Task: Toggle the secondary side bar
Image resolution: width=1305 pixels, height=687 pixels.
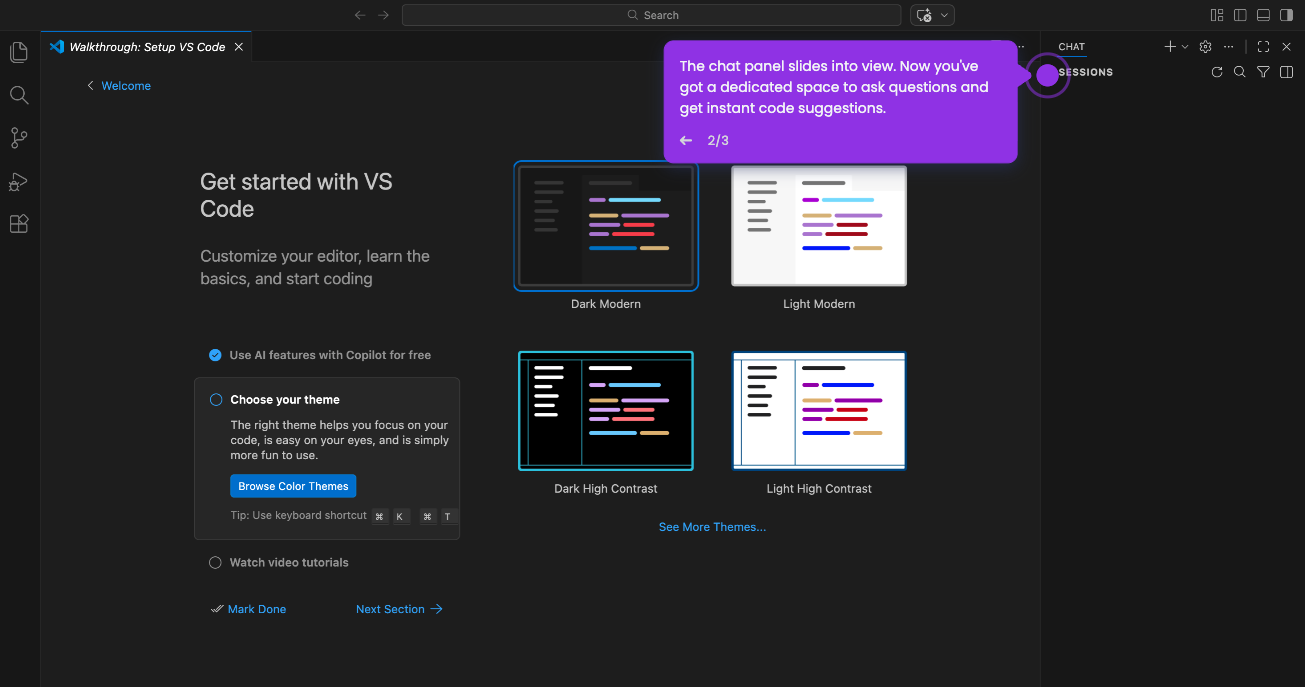Action: tap(1286, 15)
